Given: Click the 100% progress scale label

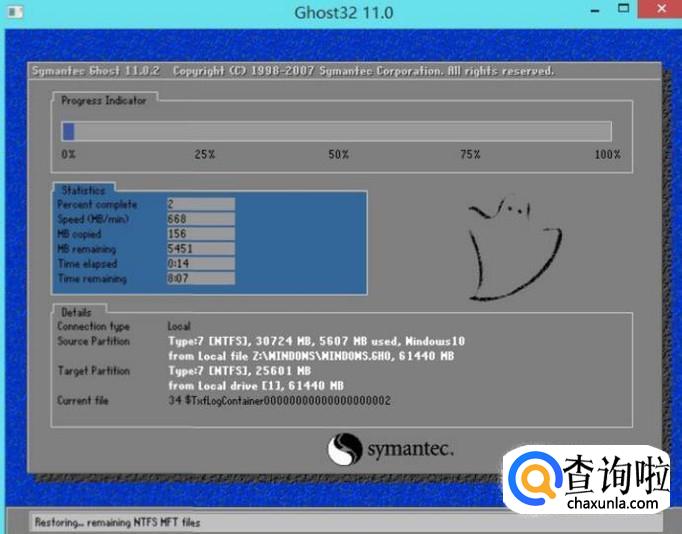Looking at the screenshot, I should (608, 154).
